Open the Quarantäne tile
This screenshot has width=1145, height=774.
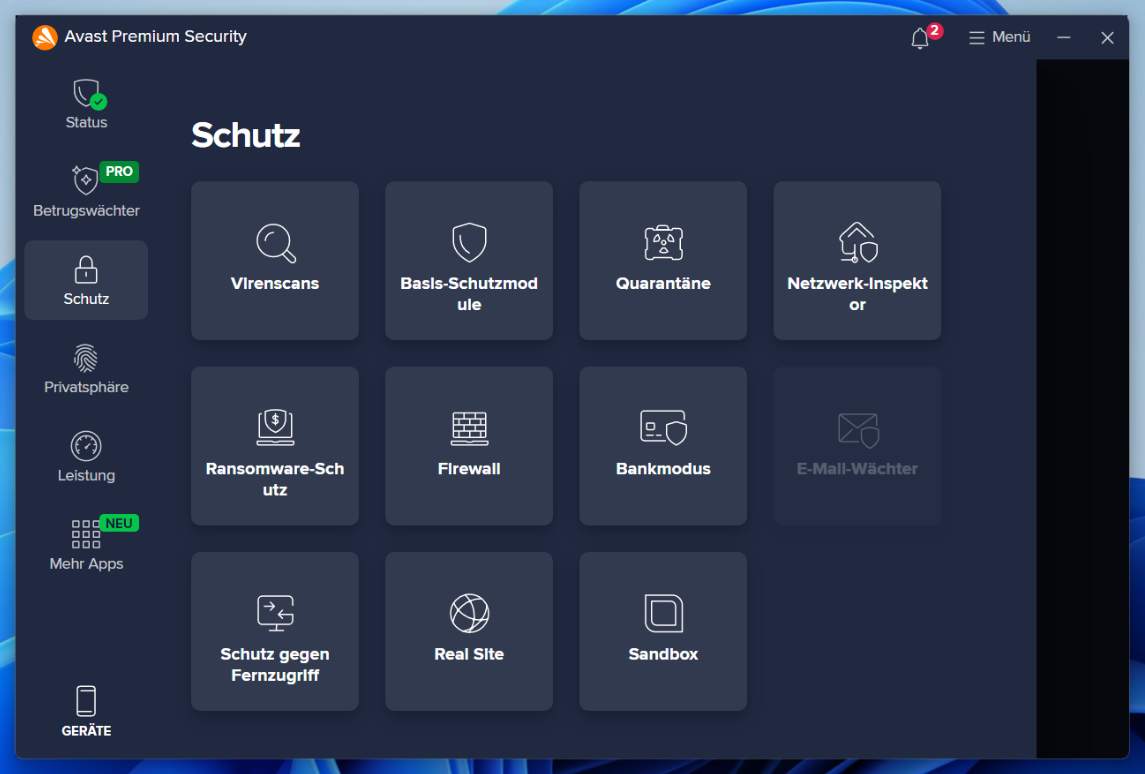pyautogui.click(x=663, y=261)
